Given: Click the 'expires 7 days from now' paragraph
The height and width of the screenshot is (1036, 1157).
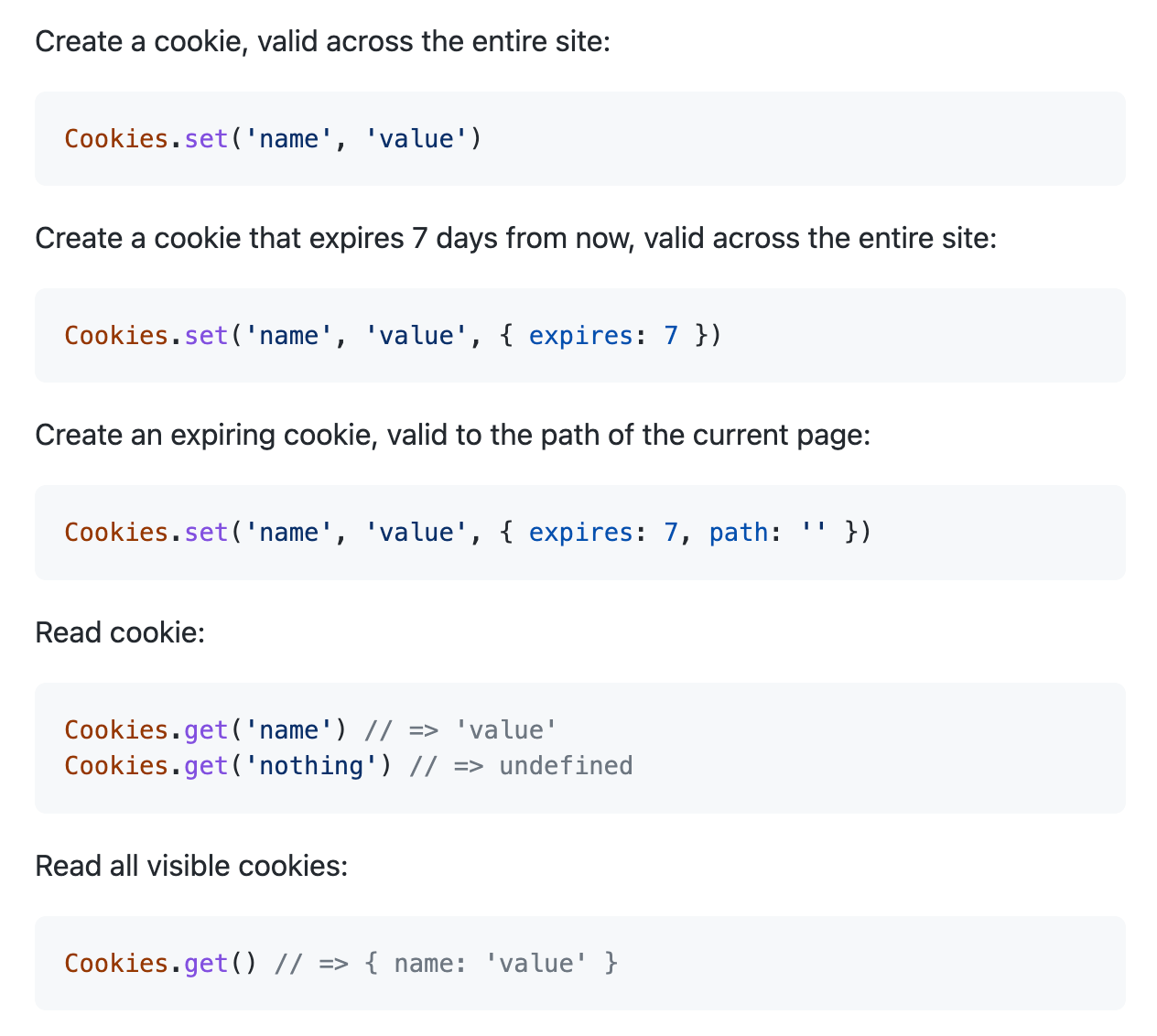Looking at the screenshot, I should [515, 238].
